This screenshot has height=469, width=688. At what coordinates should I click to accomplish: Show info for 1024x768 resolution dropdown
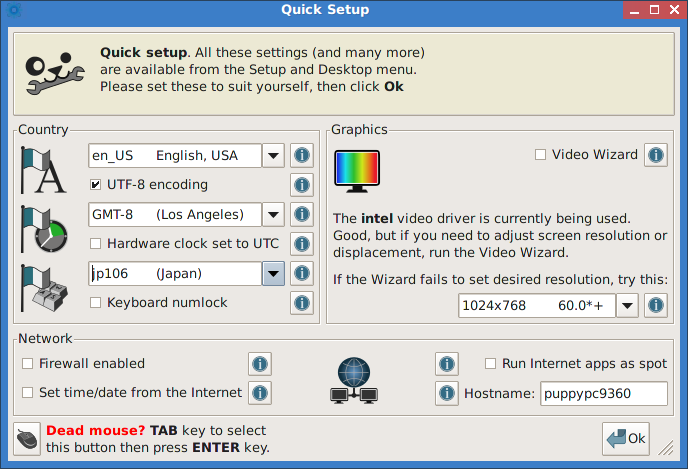(x=656, y=305)
